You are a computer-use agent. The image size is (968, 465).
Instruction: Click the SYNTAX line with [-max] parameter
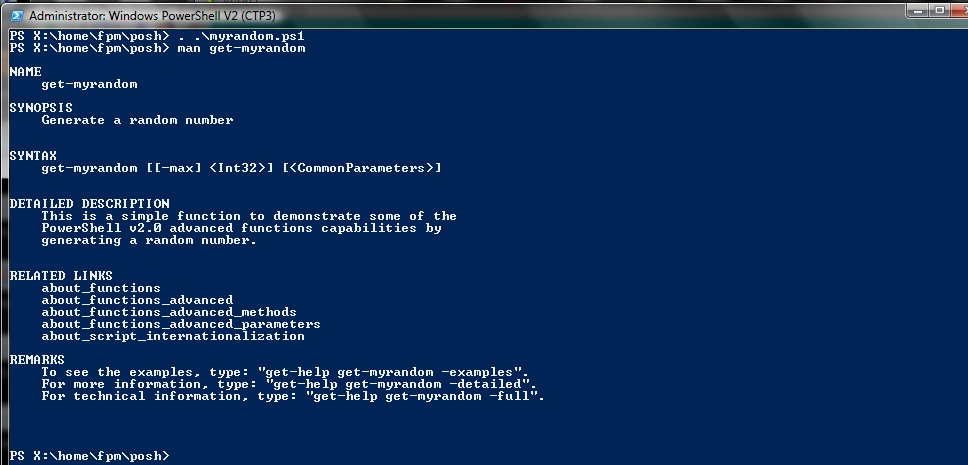241,168
